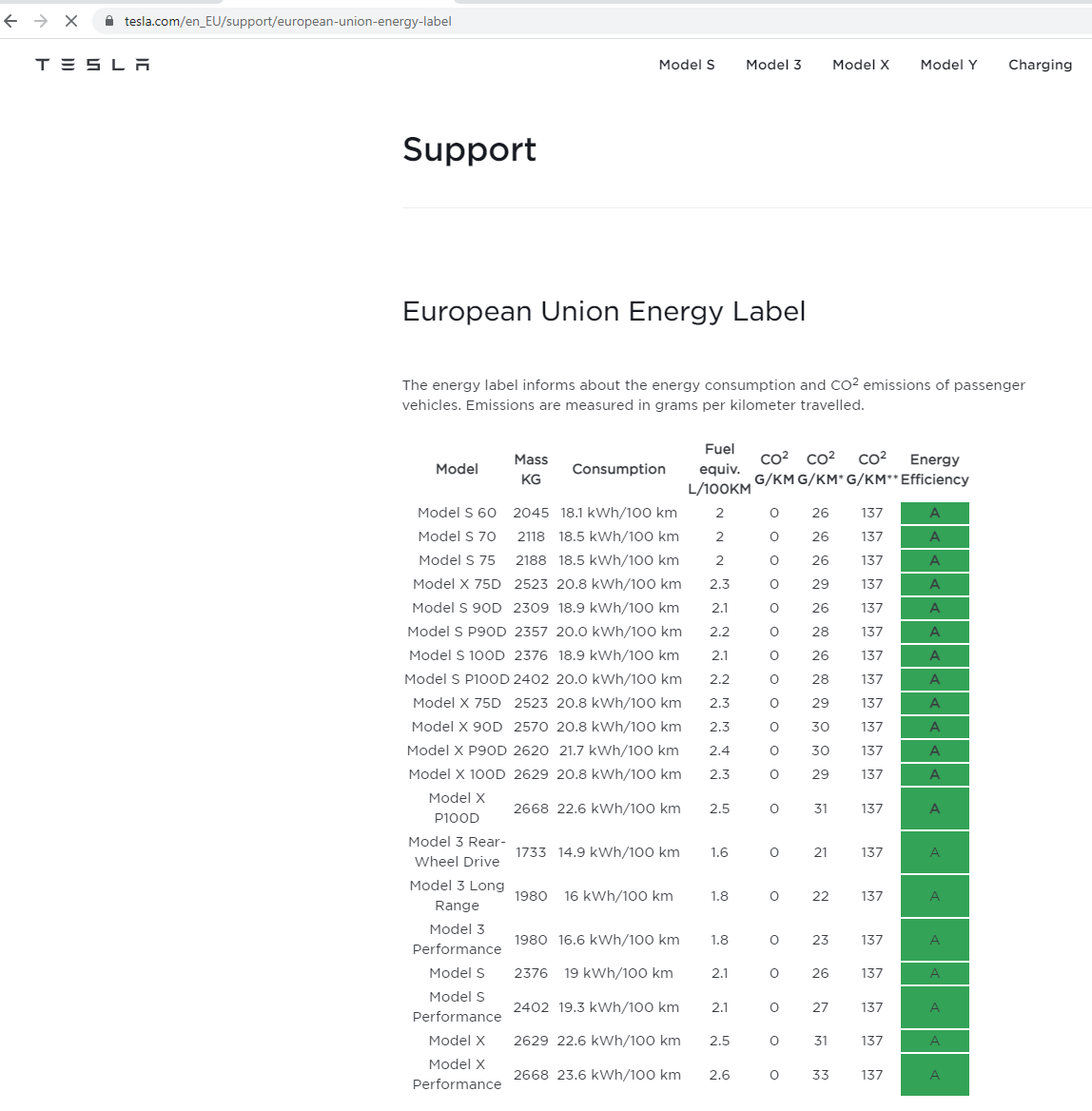1092x1111 pixels.
Task: Click the fuel equivalent value 1.6
Action: click(719, 852)
